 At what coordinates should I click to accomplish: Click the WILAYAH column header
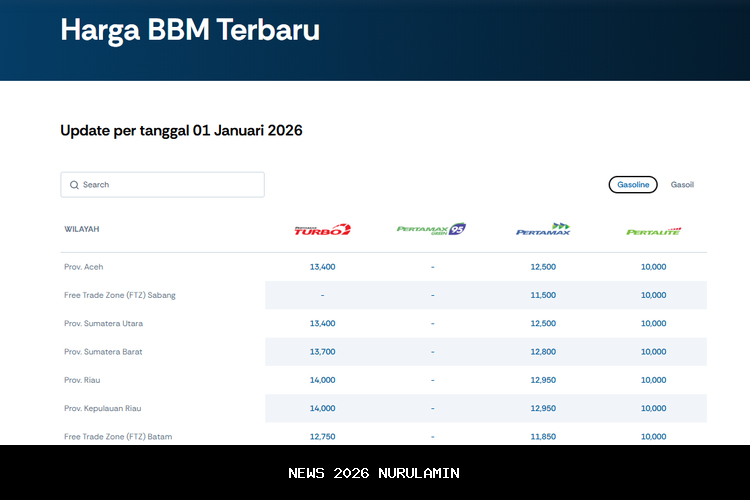[x=82, y=229]
